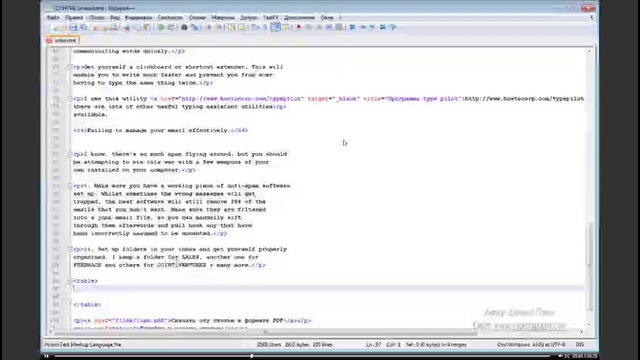
Task: Open the Кодировки menu
Action: pyautogui.click(x=138, y=18)
